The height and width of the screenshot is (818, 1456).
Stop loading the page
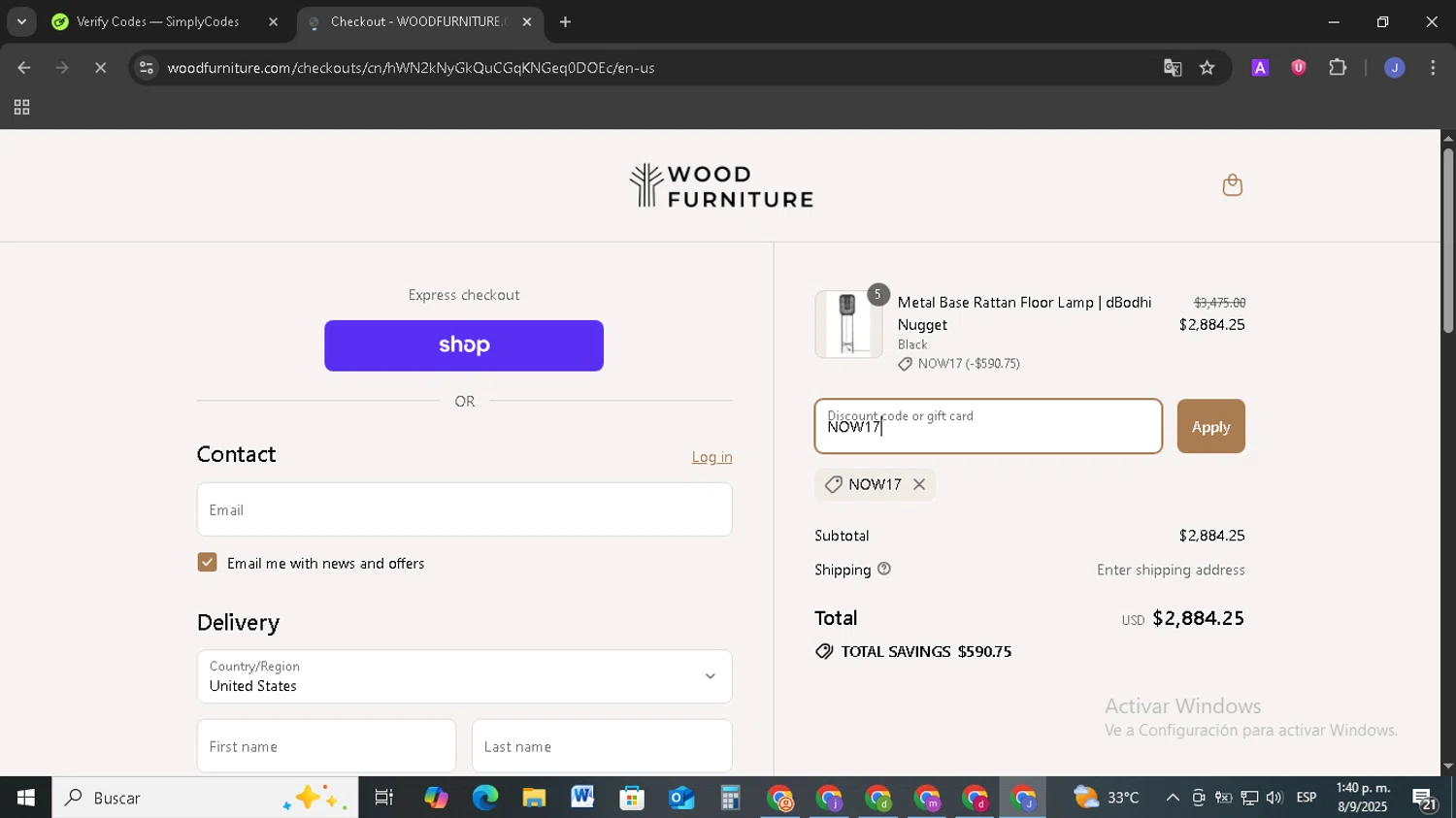coord(100,68)
